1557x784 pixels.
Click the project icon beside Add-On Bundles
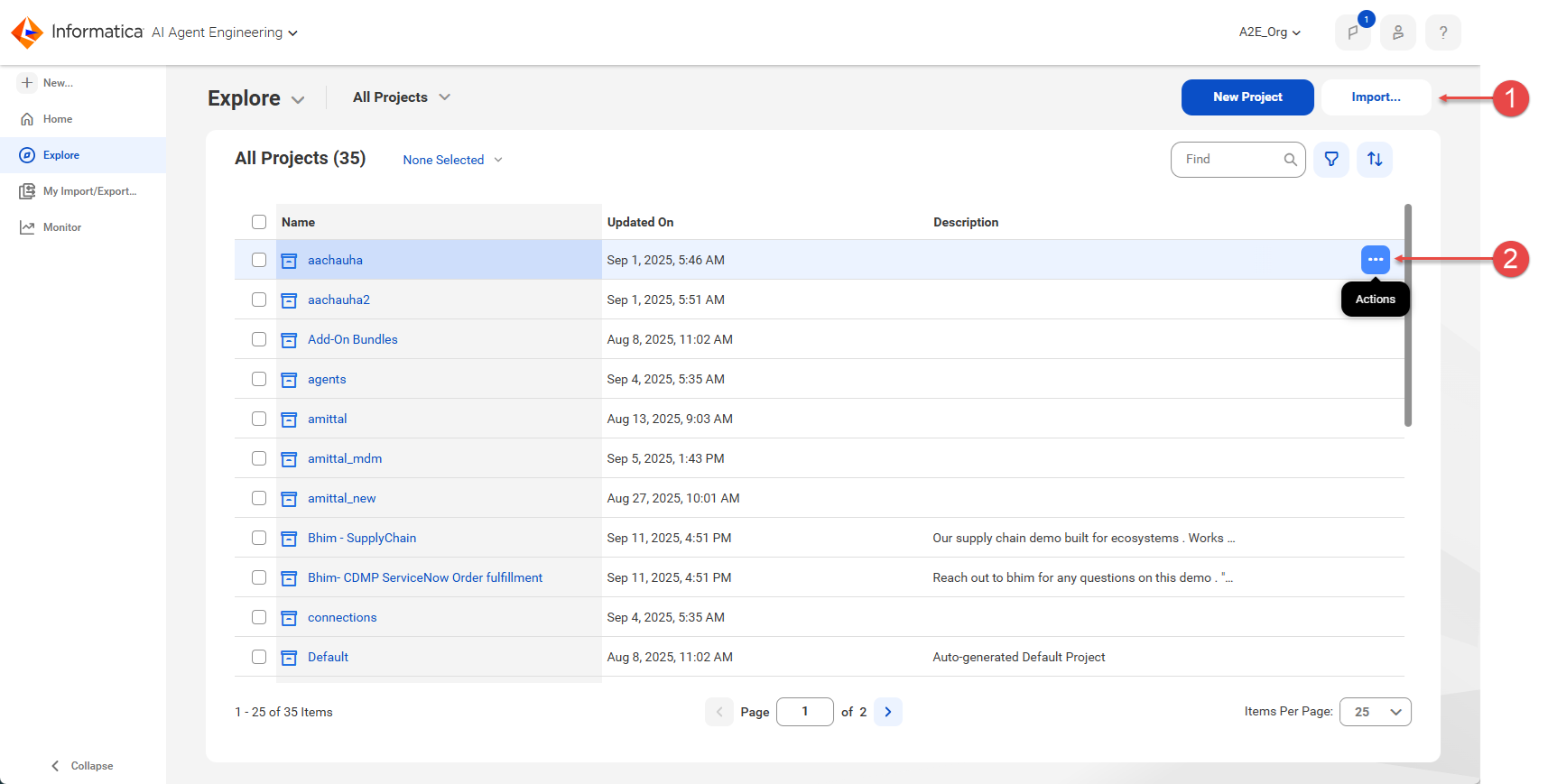click(x=289, y=340)
